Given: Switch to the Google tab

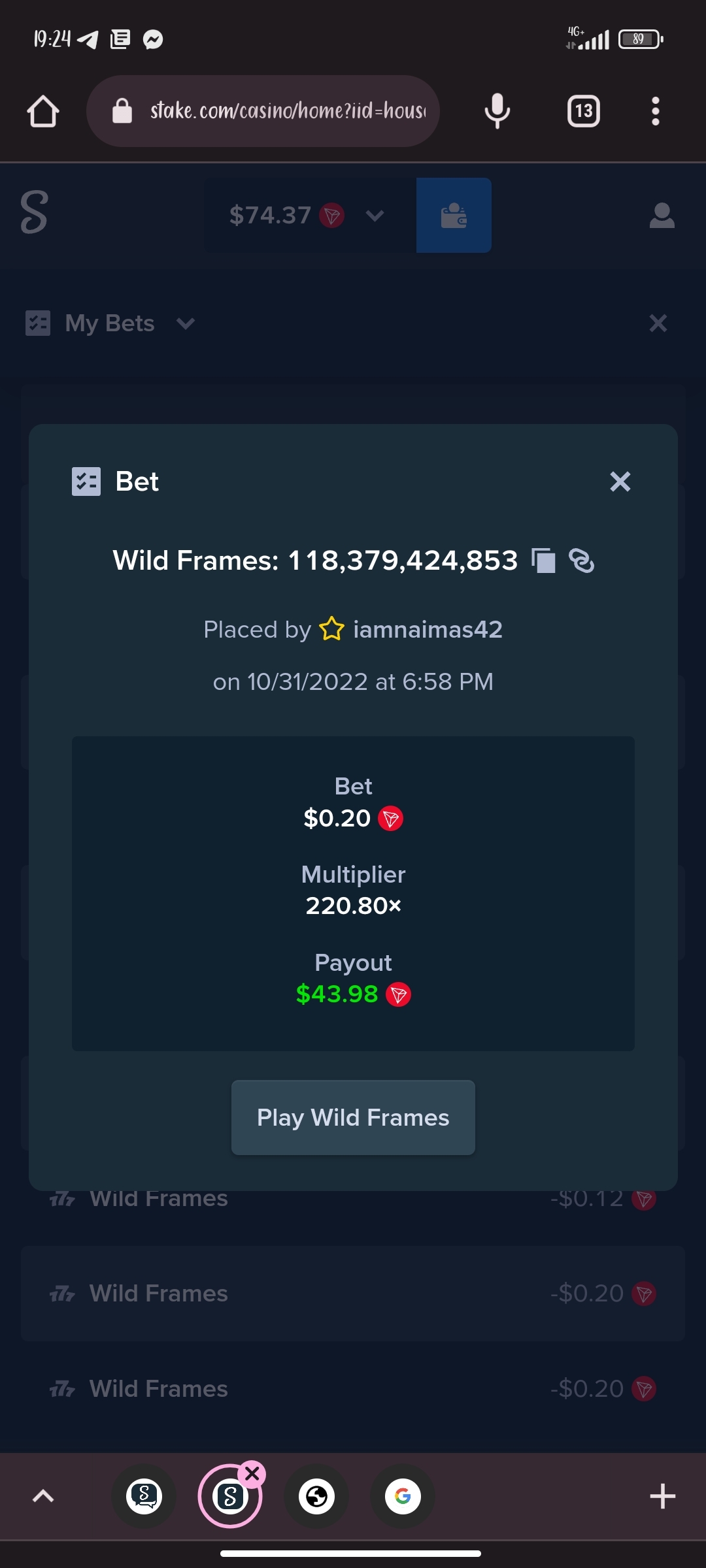Looking at the screenshot, I should point(403,1496).
